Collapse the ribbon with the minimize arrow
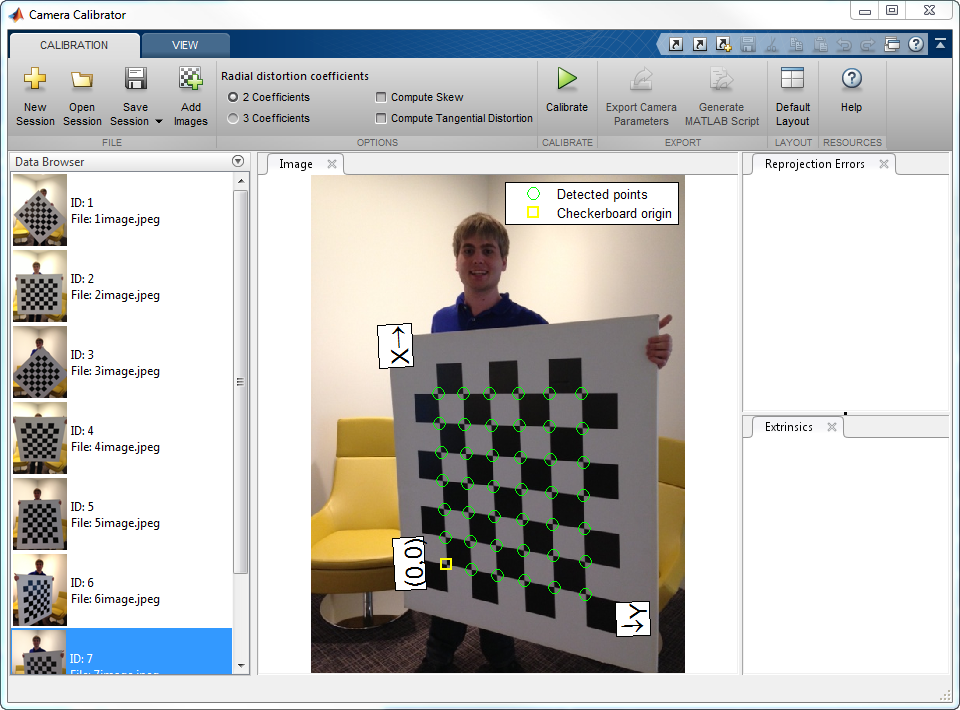The height and width of the screenshot is (710, 960). tap(941, 44)
